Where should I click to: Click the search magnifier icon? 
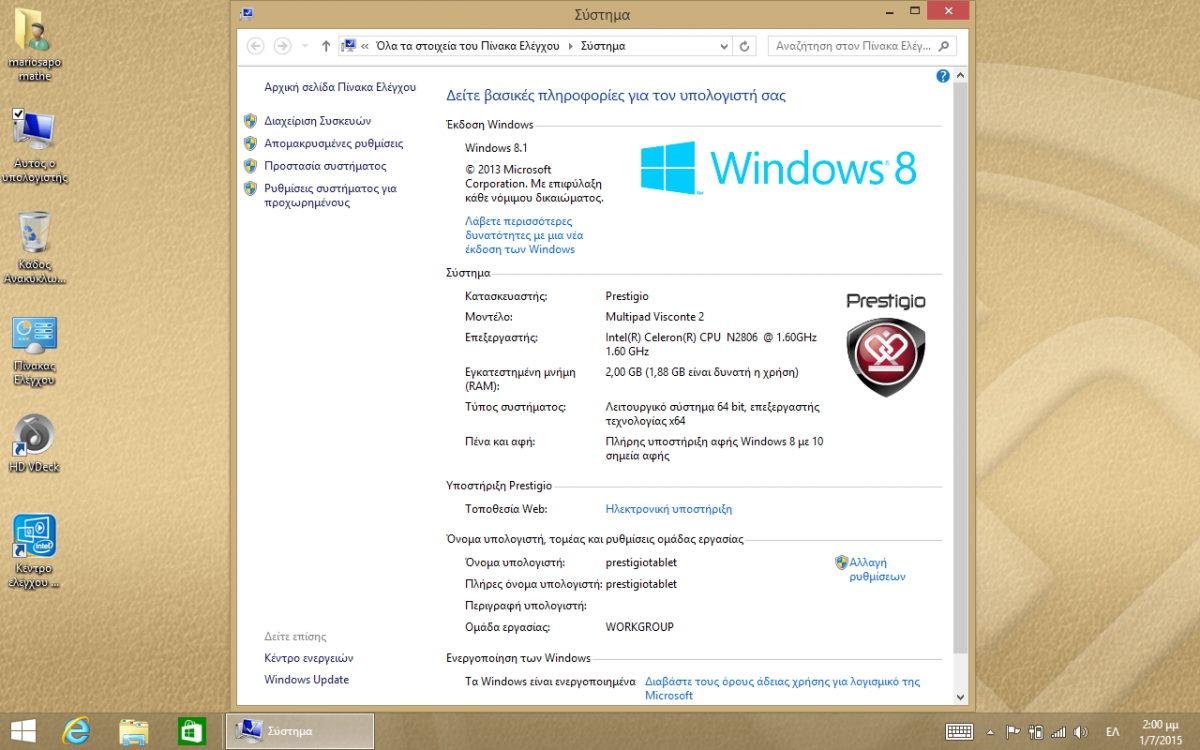(x=946, y=46)
